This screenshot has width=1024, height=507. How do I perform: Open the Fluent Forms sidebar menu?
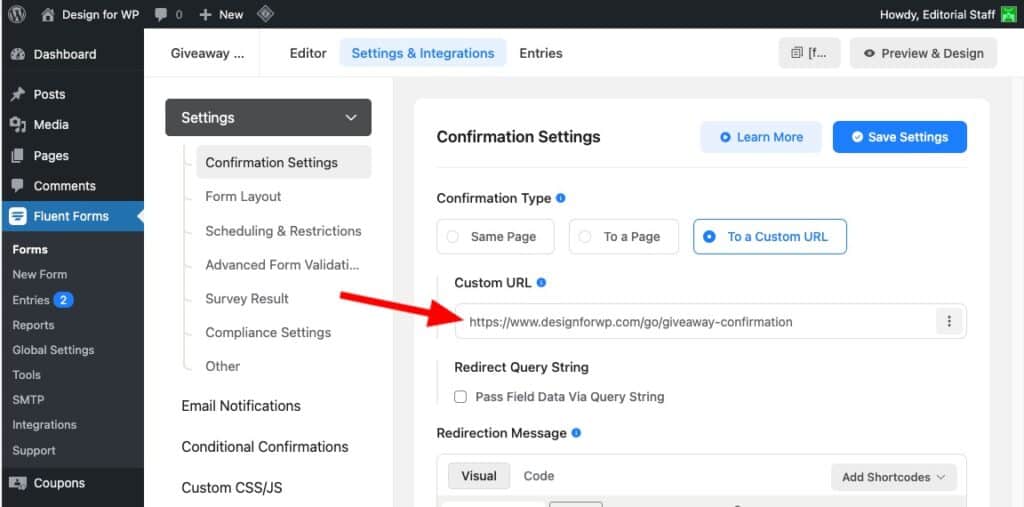pos(70,216)
